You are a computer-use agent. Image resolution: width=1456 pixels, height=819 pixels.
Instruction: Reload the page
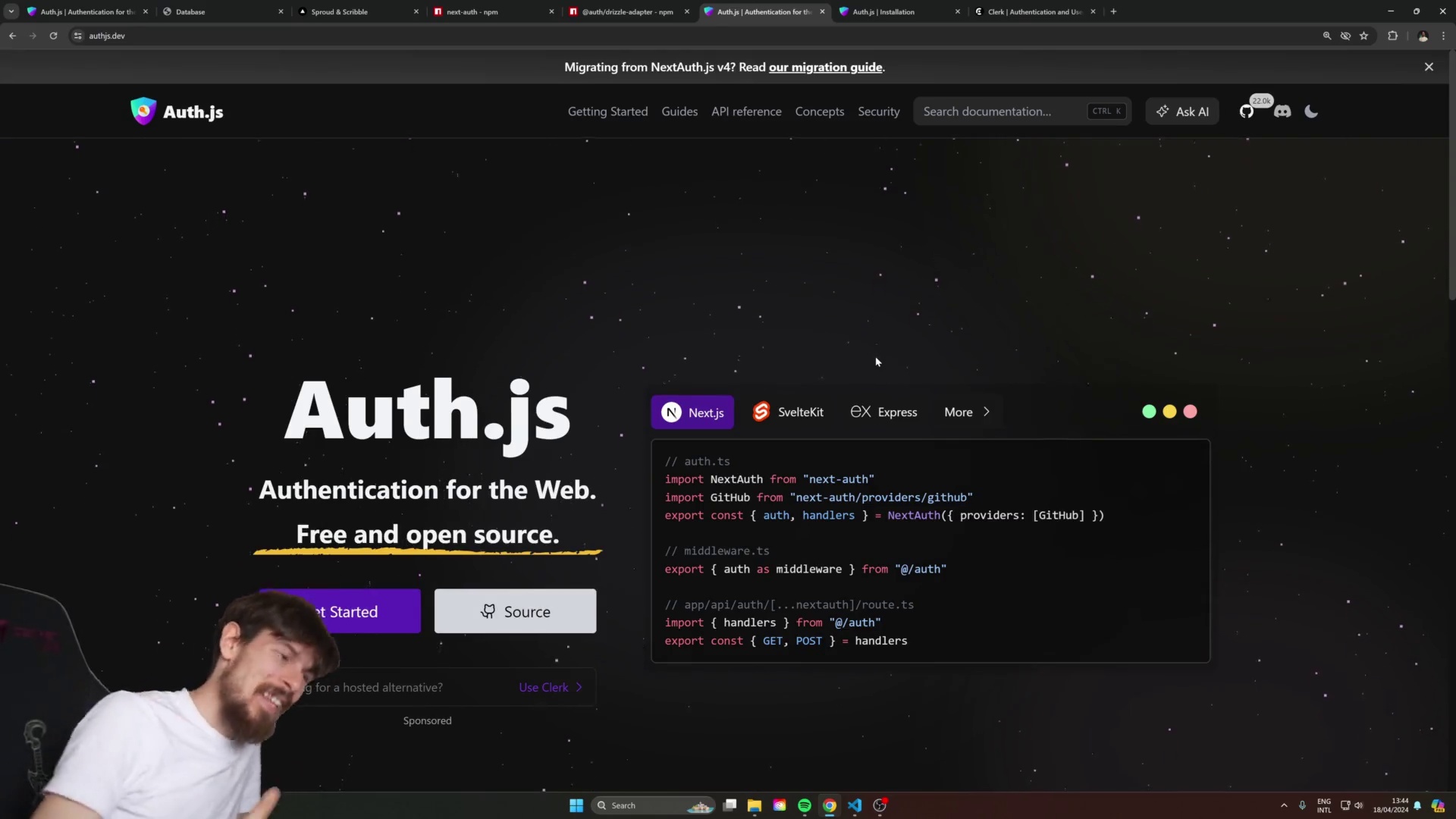(53, 36)
